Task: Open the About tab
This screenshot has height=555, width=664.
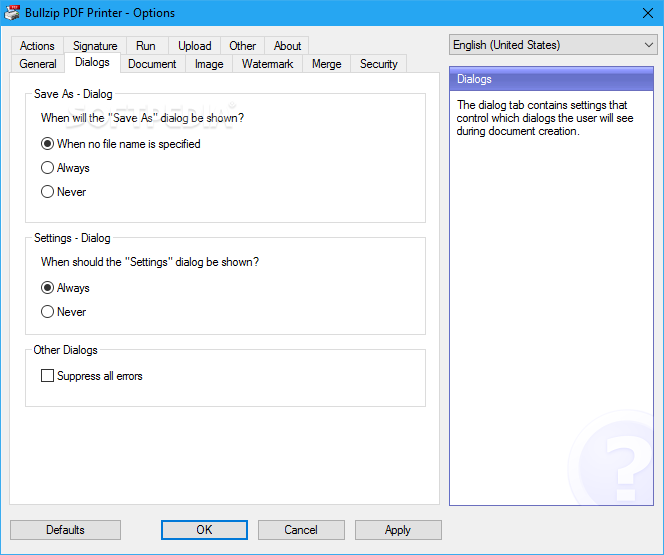Action: (x=287, y=46)
